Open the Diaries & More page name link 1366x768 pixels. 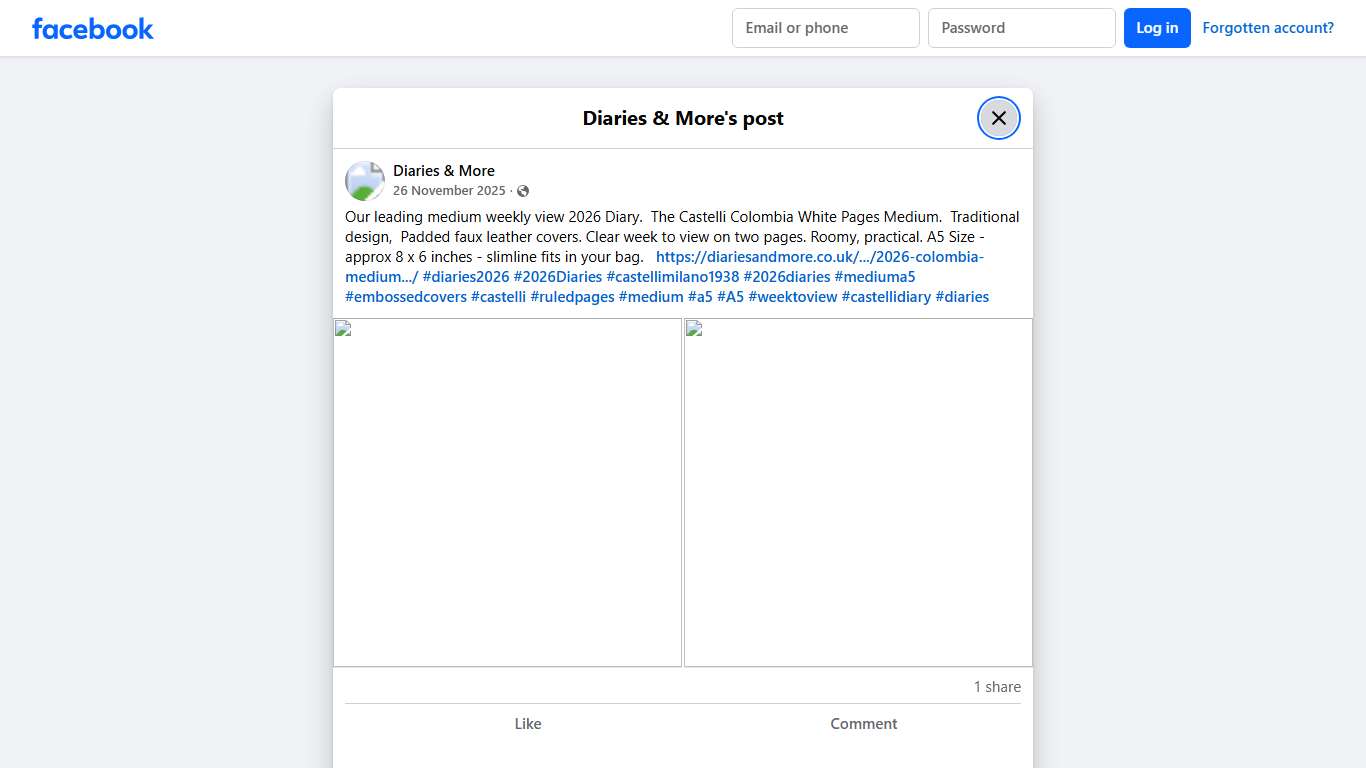pos(443,170)
